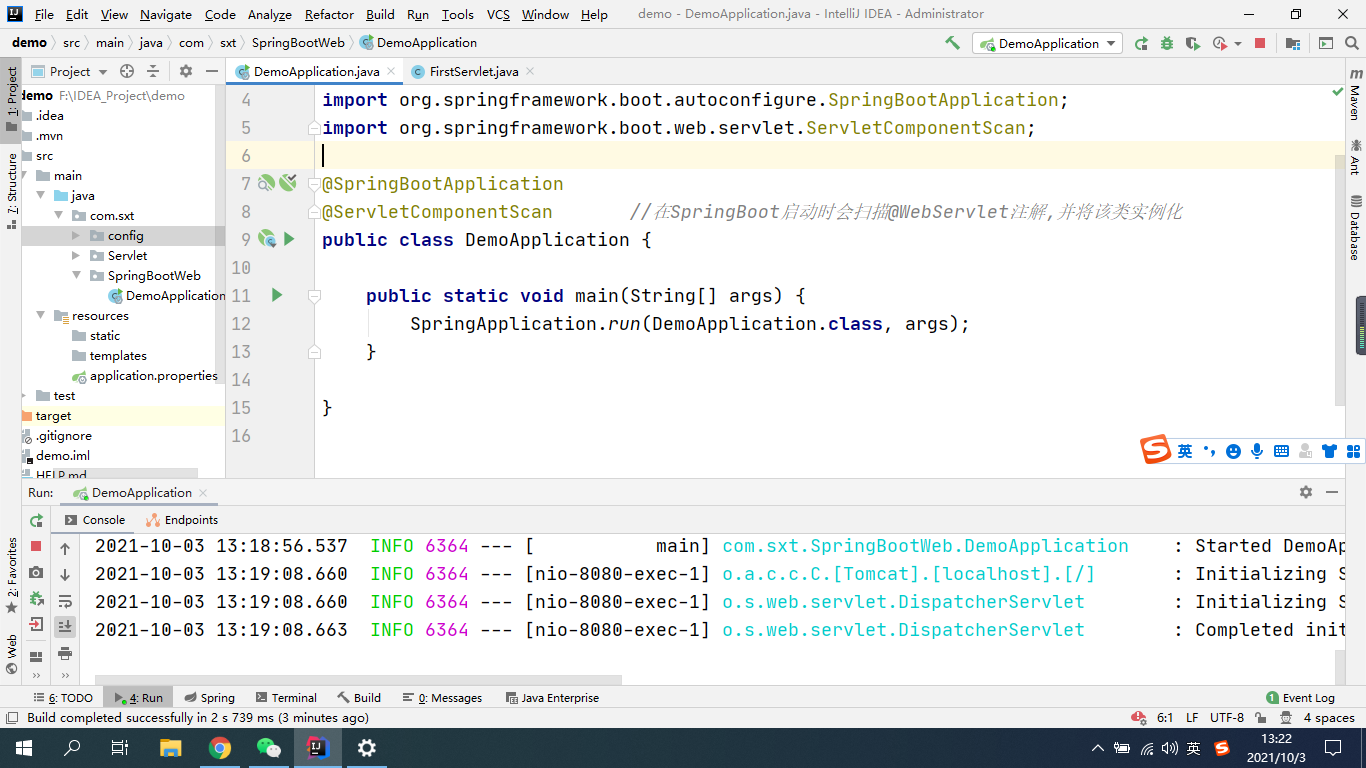Select application.properties in project tree
Viewport: 1366px width, 768px height.
(x=145, y=376)
